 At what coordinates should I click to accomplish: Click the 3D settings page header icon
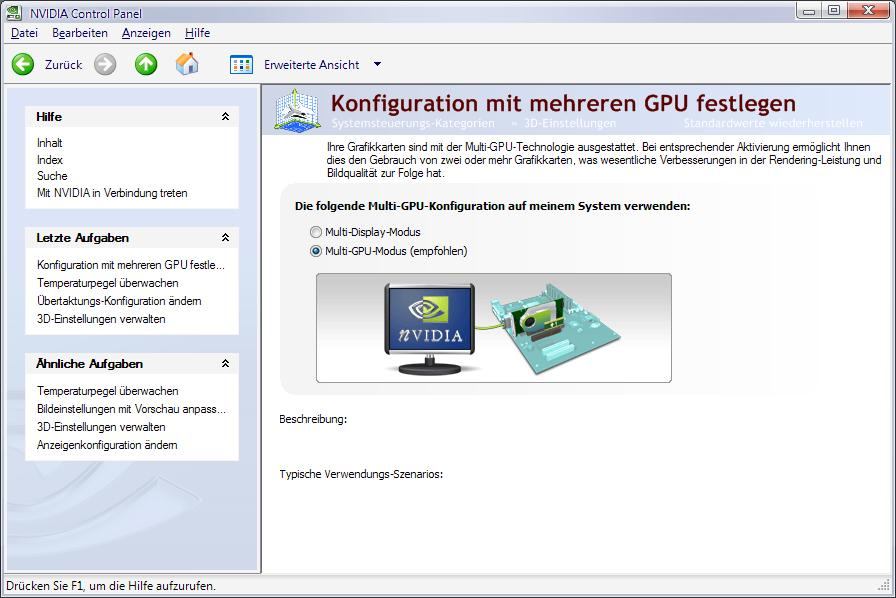click(x=295, y=109)
